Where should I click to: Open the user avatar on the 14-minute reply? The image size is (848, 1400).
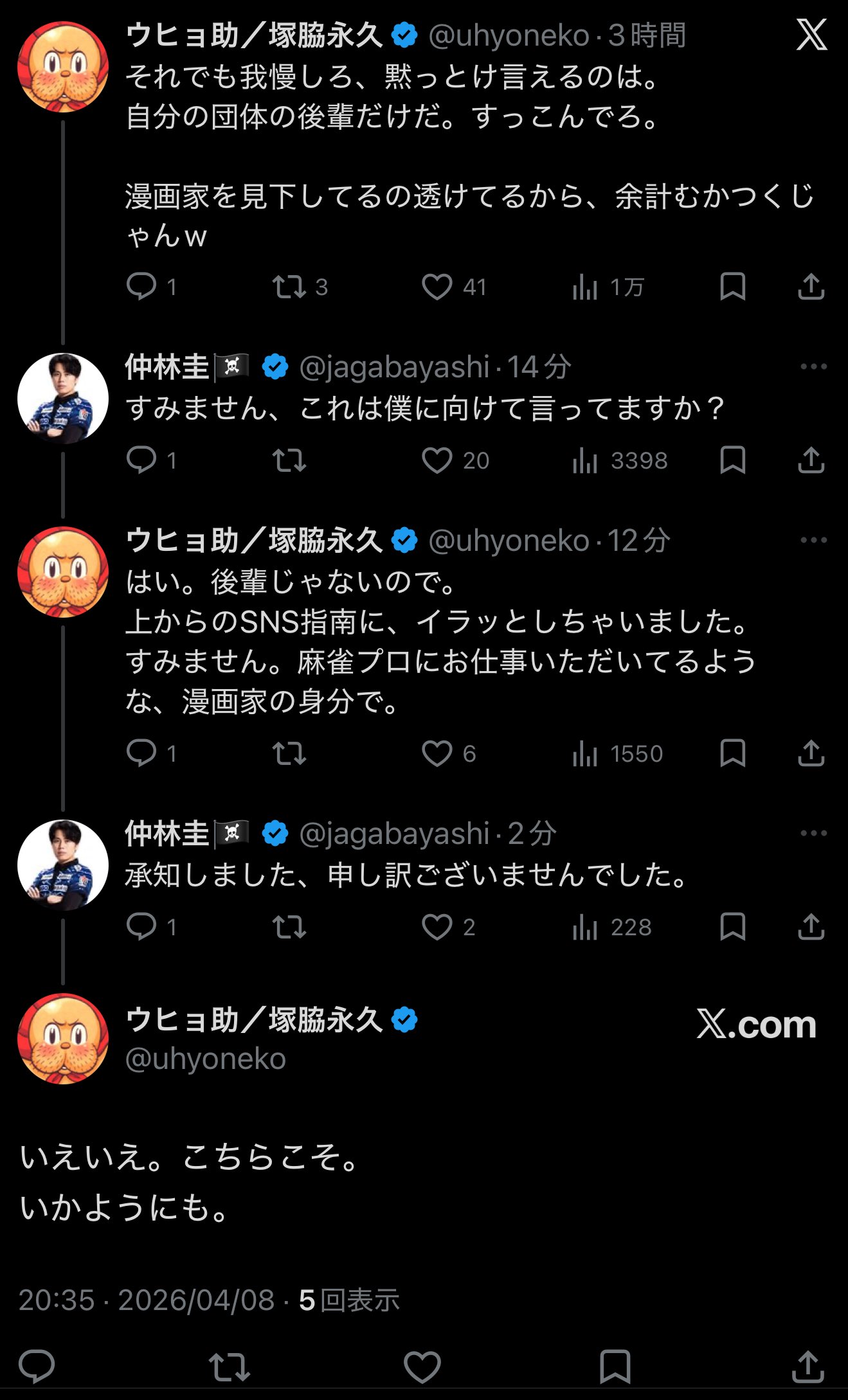point(63,399)
